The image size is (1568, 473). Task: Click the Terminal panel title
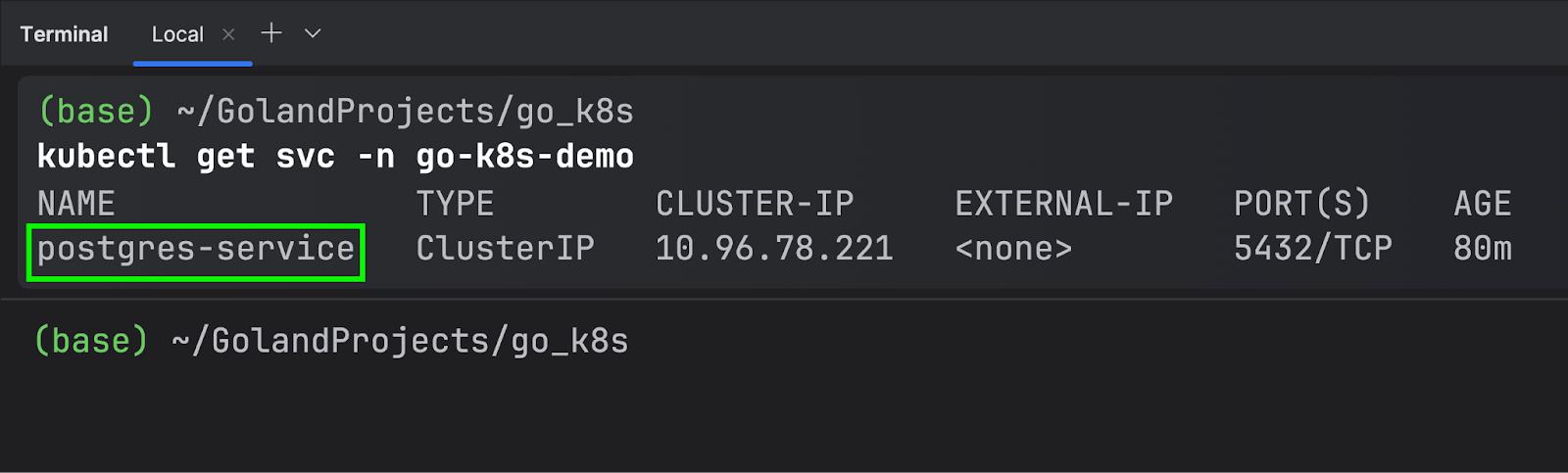pyautogui.click(x=64, y=34)
